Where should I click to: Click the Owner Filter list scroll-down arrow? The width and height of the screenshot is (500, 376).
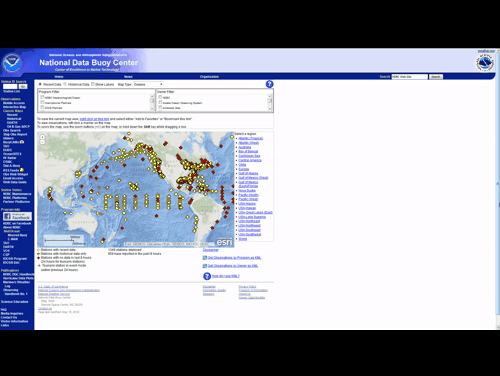(x=270, y=109)
